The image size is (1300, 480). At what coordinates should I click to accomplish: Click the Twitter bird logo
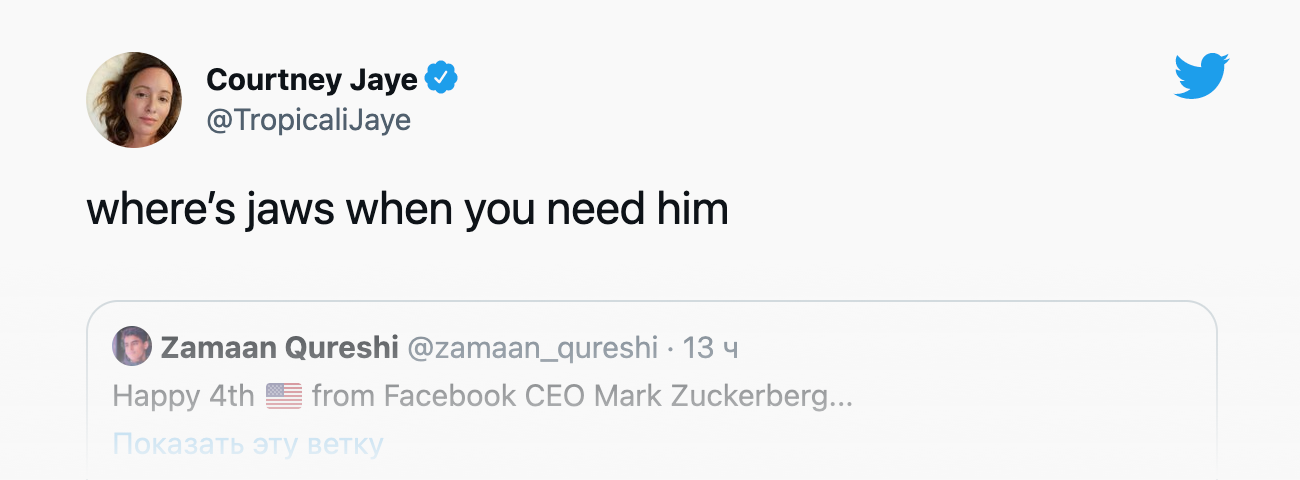tap(1201, 77)
